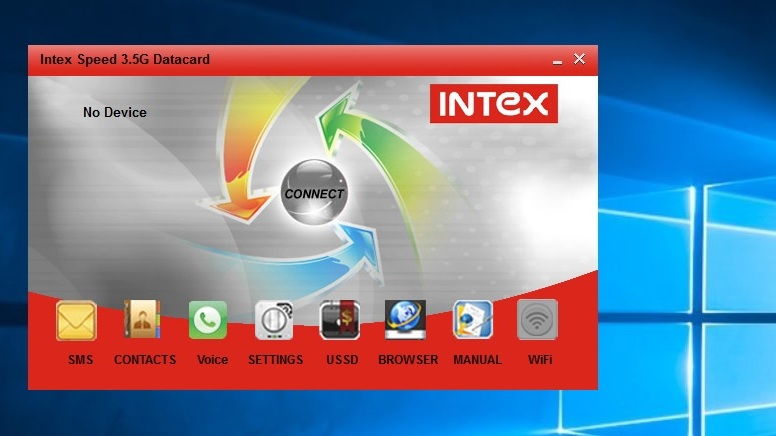
Task: Click the SETTINGS label
Action: pos(276,360)
